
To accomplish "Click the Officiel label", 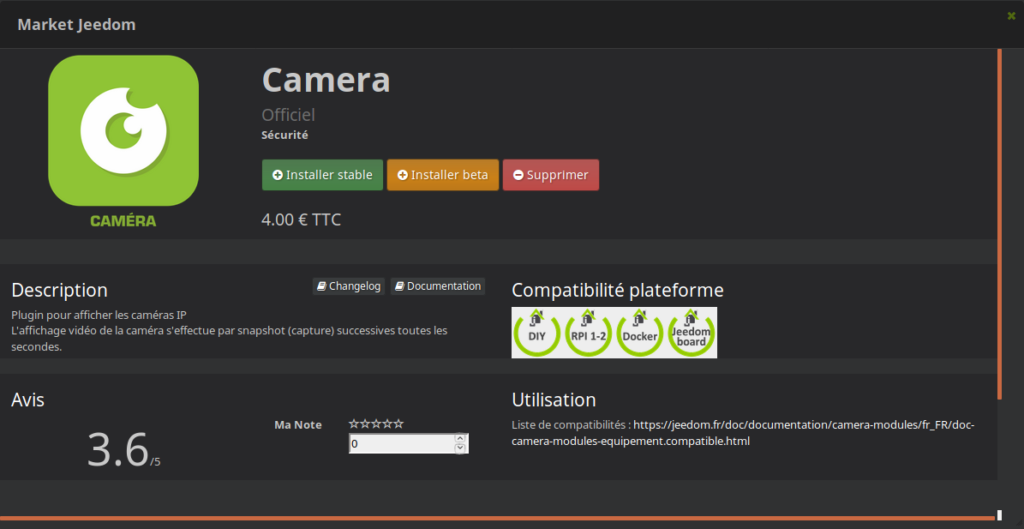I will click(x=288, y=115).
